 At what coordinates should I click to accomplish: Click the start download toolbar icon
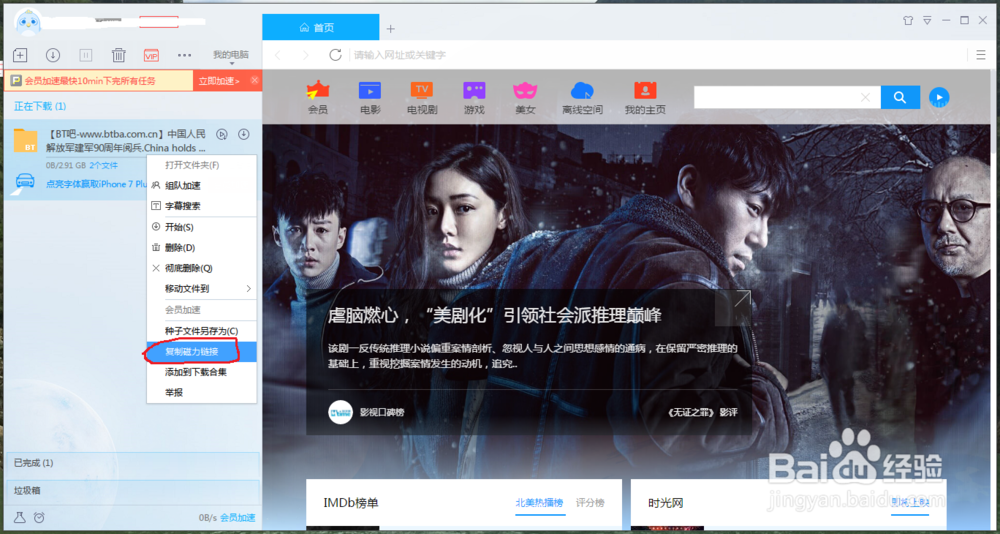tap(53, 56)
